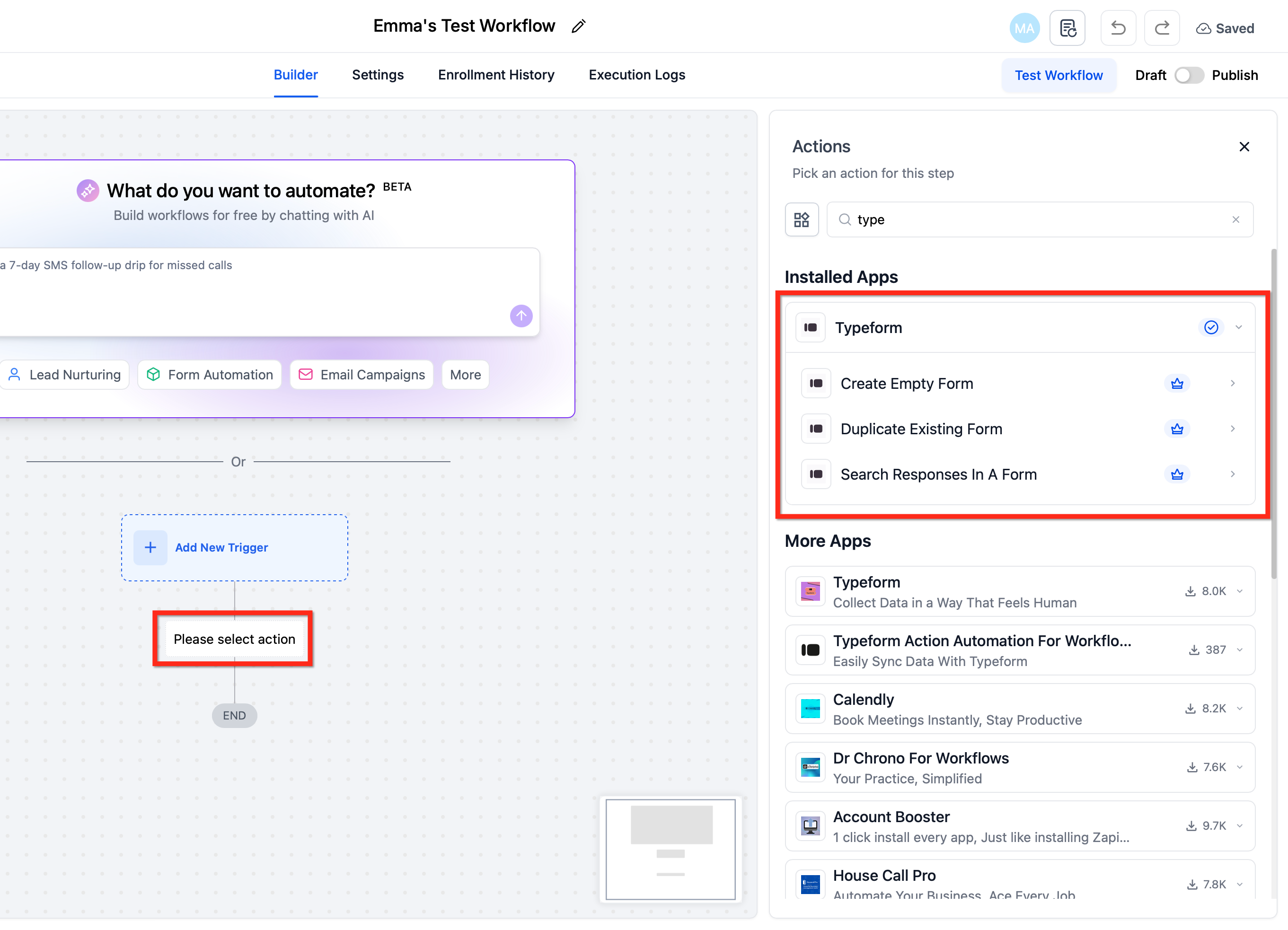Click the plus icon in Add New Trigger
The image size is (1288, 930).
tap(150, 547)
